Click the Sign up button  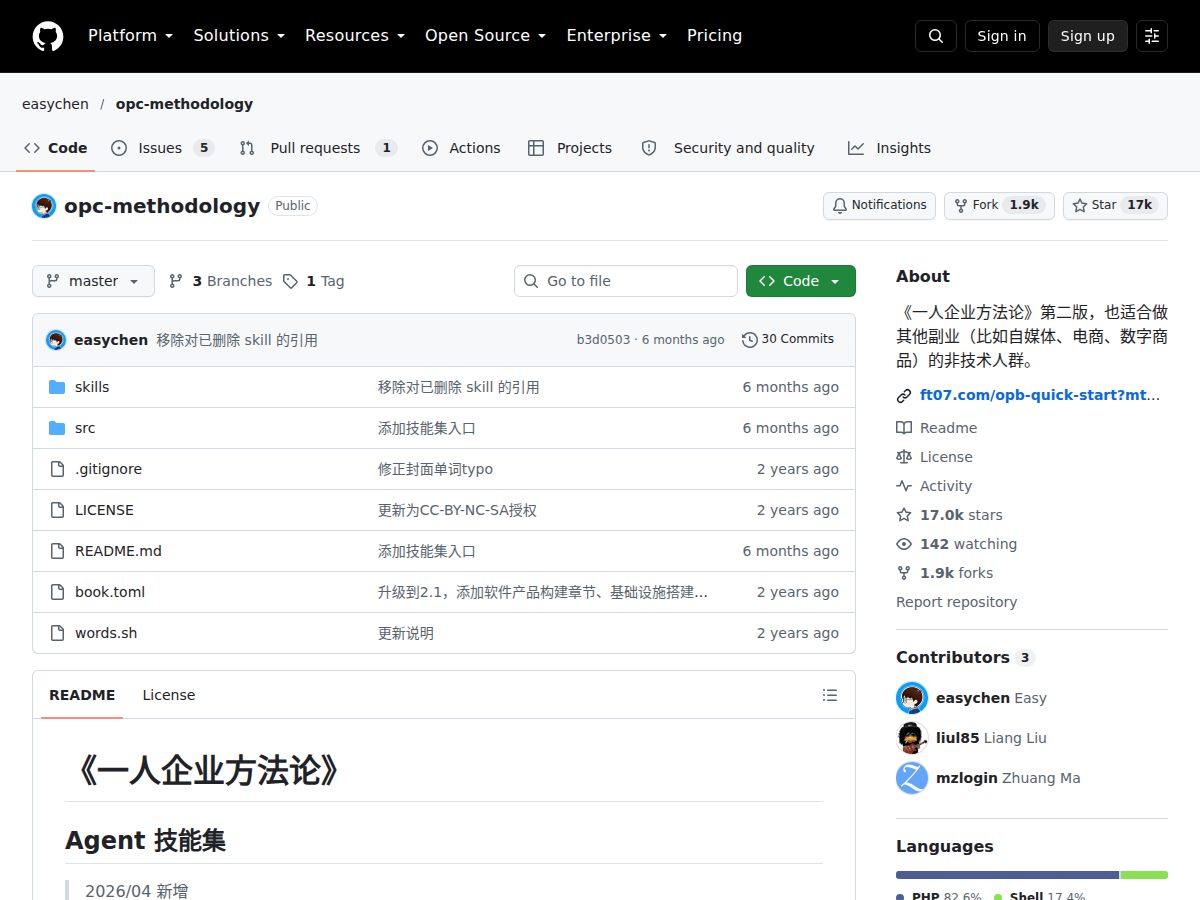click(x=1088, y=36)
